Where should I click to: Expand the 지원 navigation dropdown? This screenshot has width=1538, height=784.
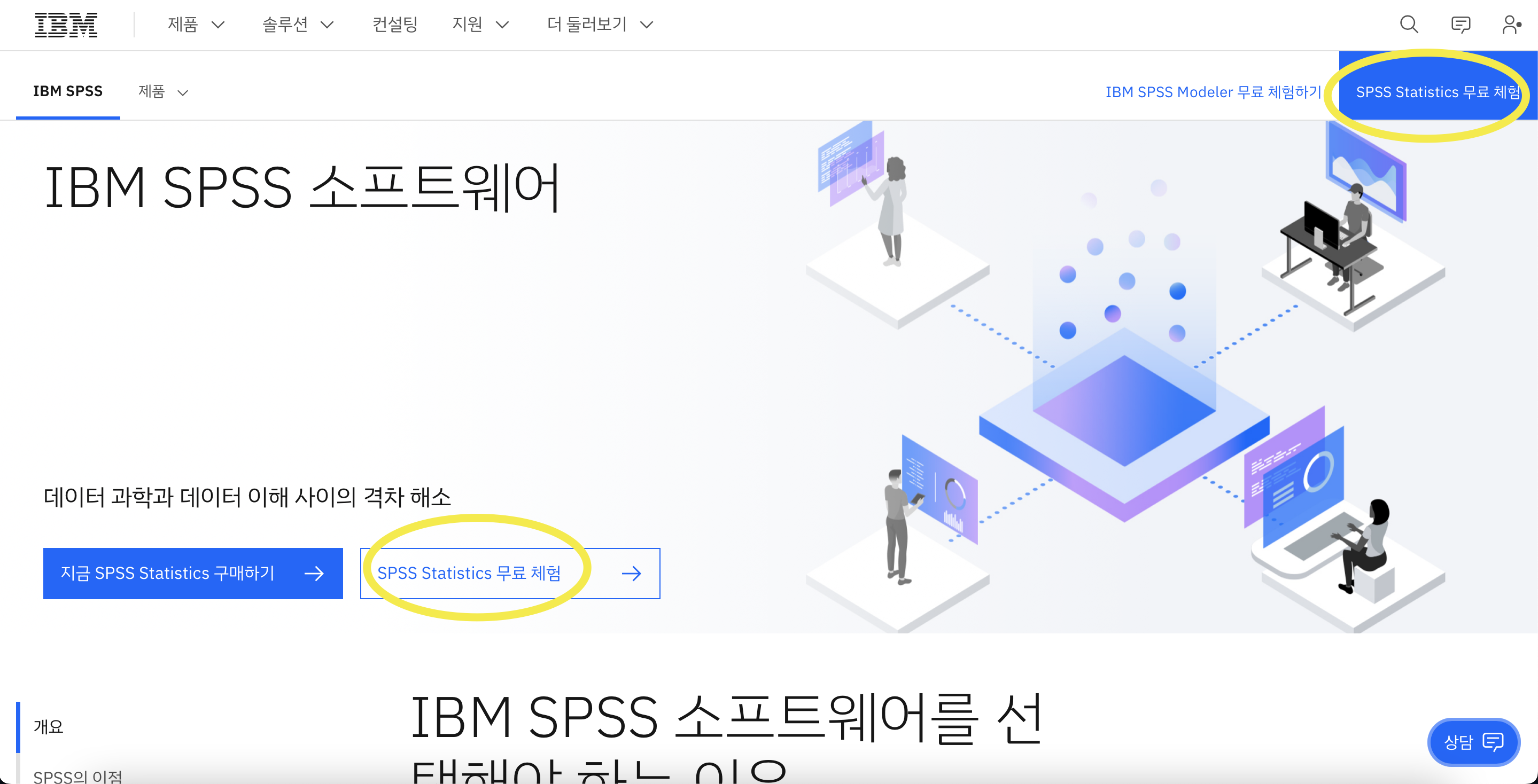click(480, 25)
